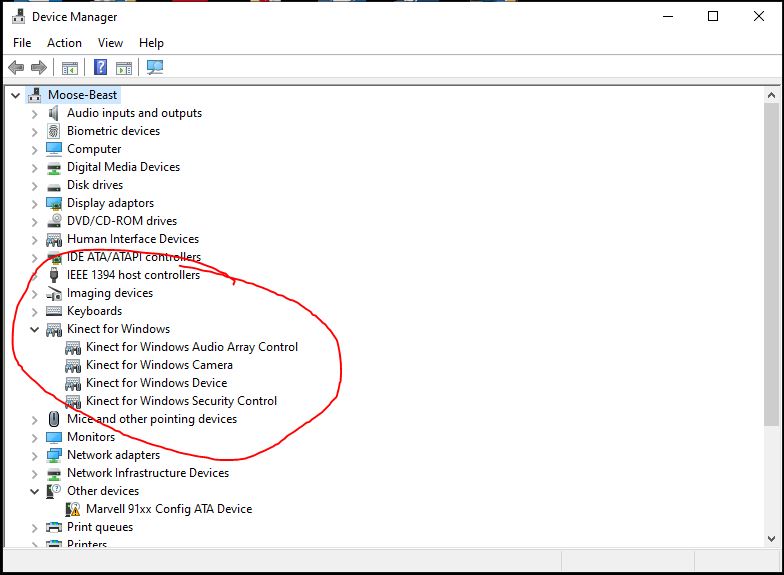Click the Biometric devices fingerprint icon
784x575 pixels.
54,131
